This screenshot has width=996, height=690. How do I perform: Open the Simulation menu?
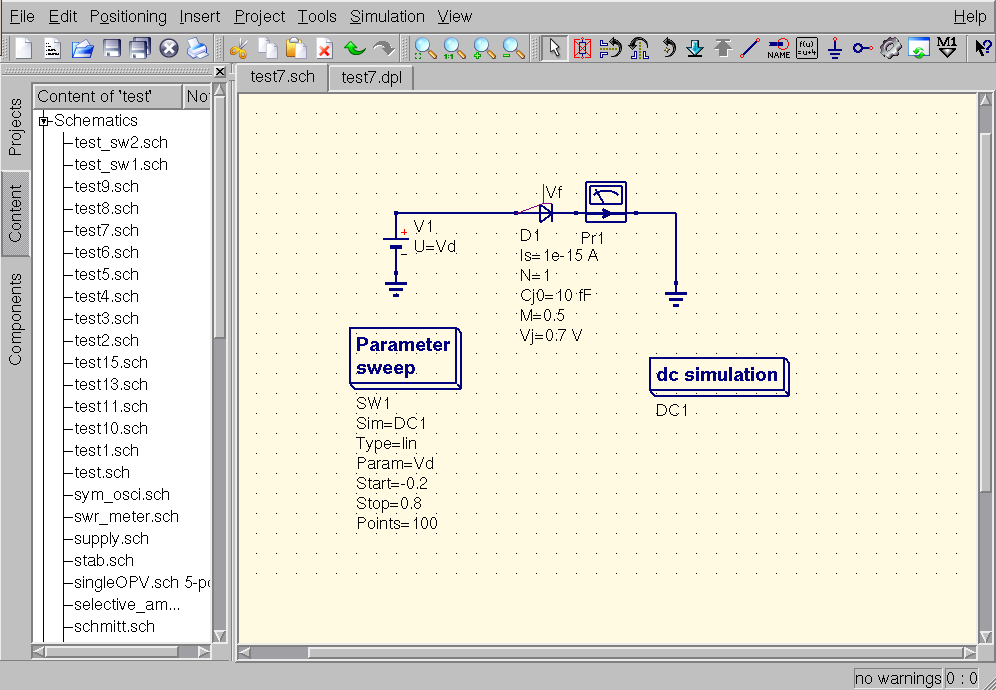pos(387,17)
